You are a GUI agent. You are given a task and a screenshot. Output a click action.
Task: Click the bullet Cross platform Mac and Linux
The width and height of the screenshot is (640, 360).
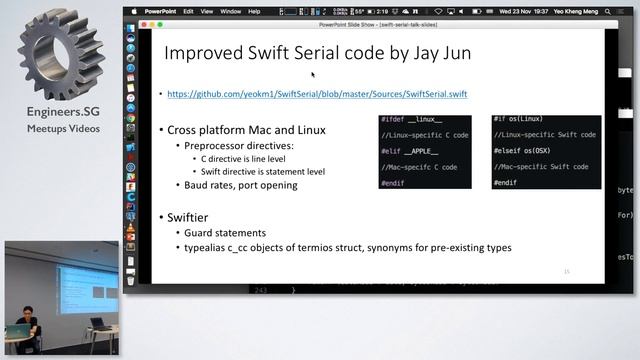246,130
